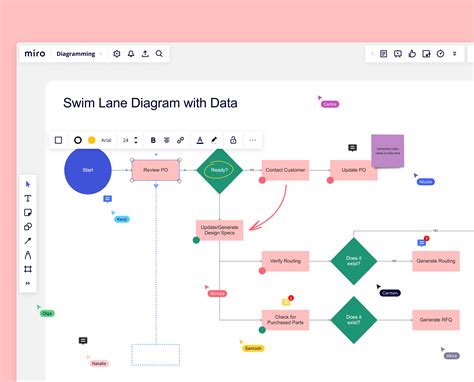This screenshot has height=382, width=474.
Task: Click the curved red arrow connector
Action: [x=274, y=213]
